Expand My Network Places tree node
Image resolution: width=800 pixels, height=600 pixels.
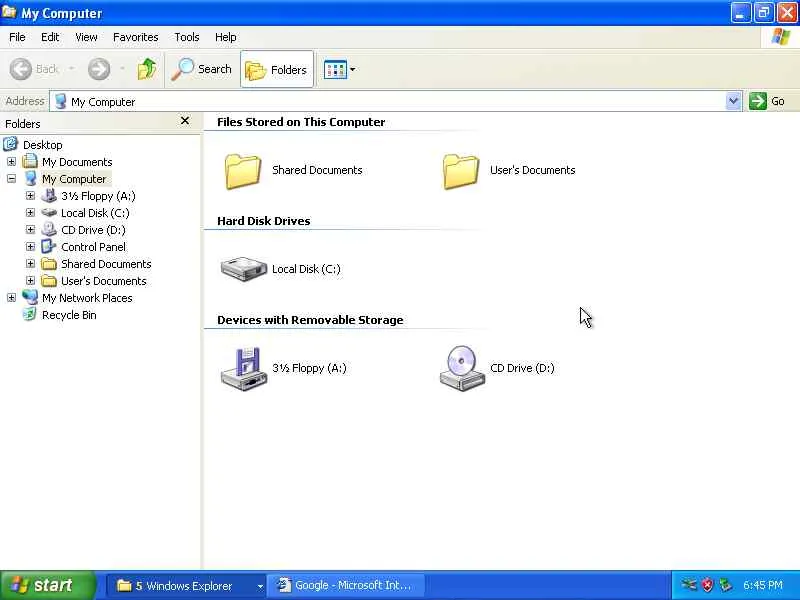(11, 297)
